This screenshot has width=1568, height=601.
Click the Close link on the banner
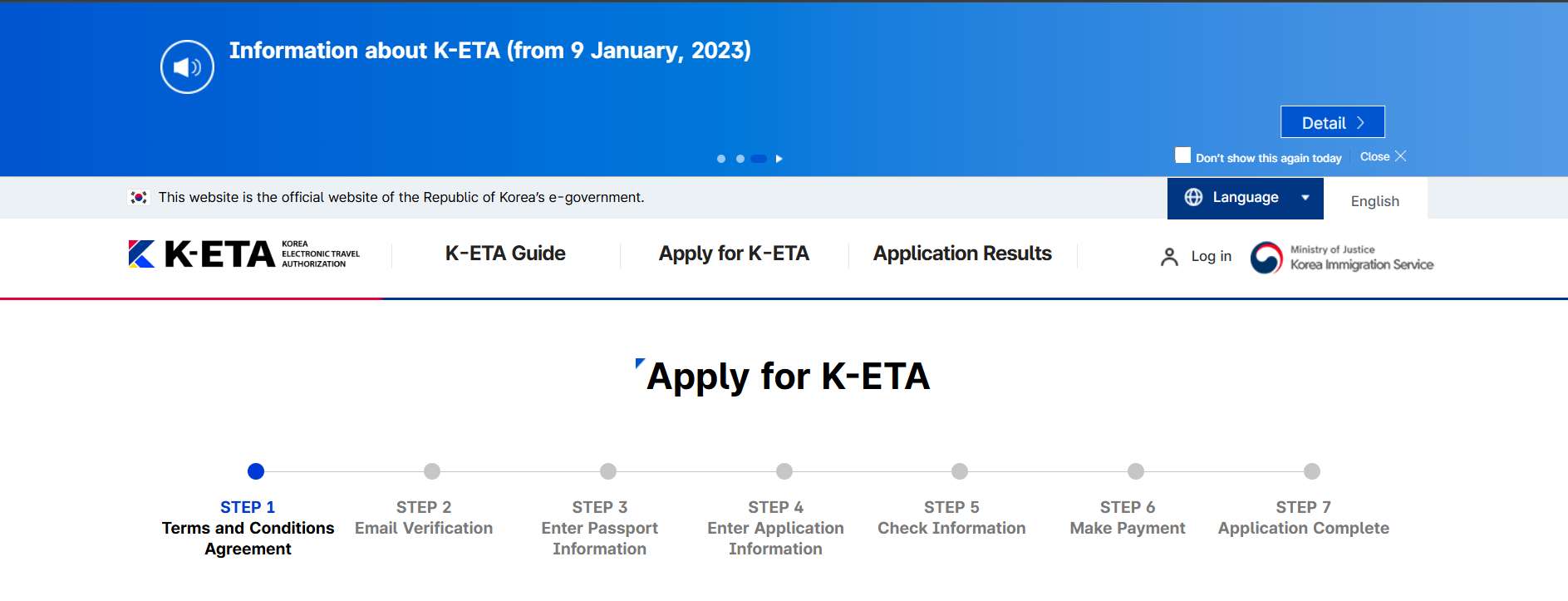(1379, 155)
